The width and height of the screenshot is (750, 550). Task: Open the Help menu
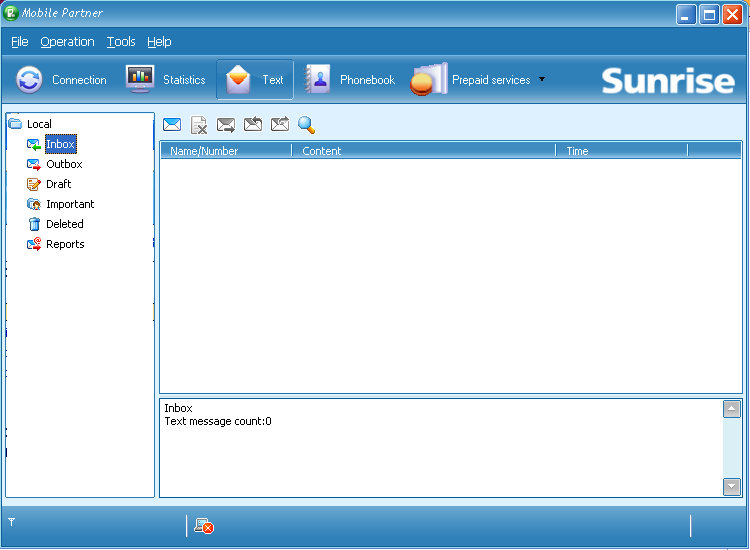(x=159, y=42)
